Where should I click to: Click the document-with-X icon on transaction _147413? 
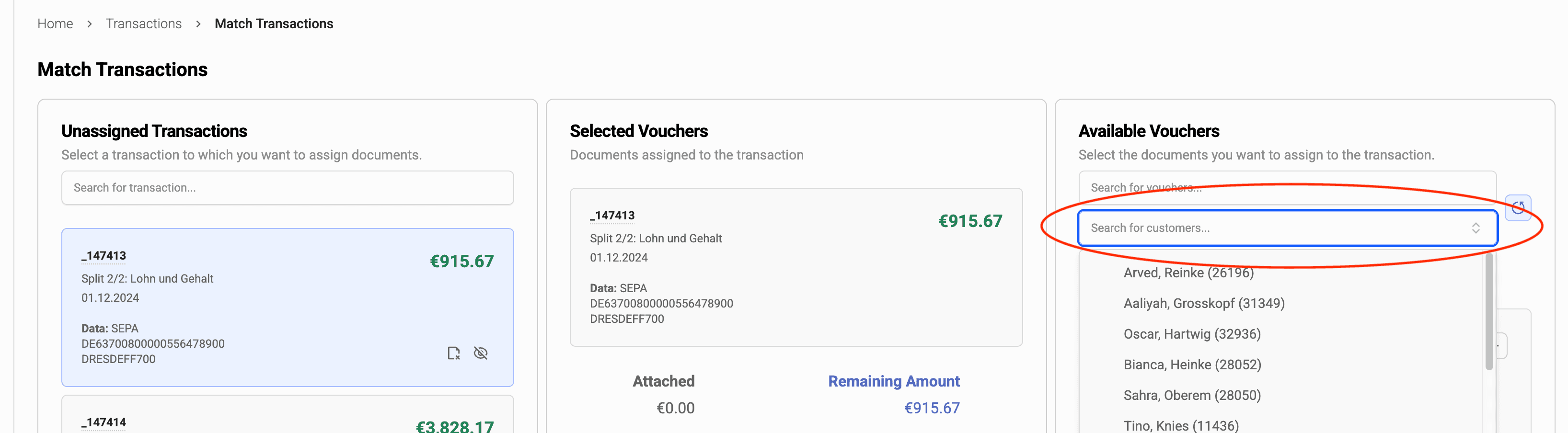[453, 353]
